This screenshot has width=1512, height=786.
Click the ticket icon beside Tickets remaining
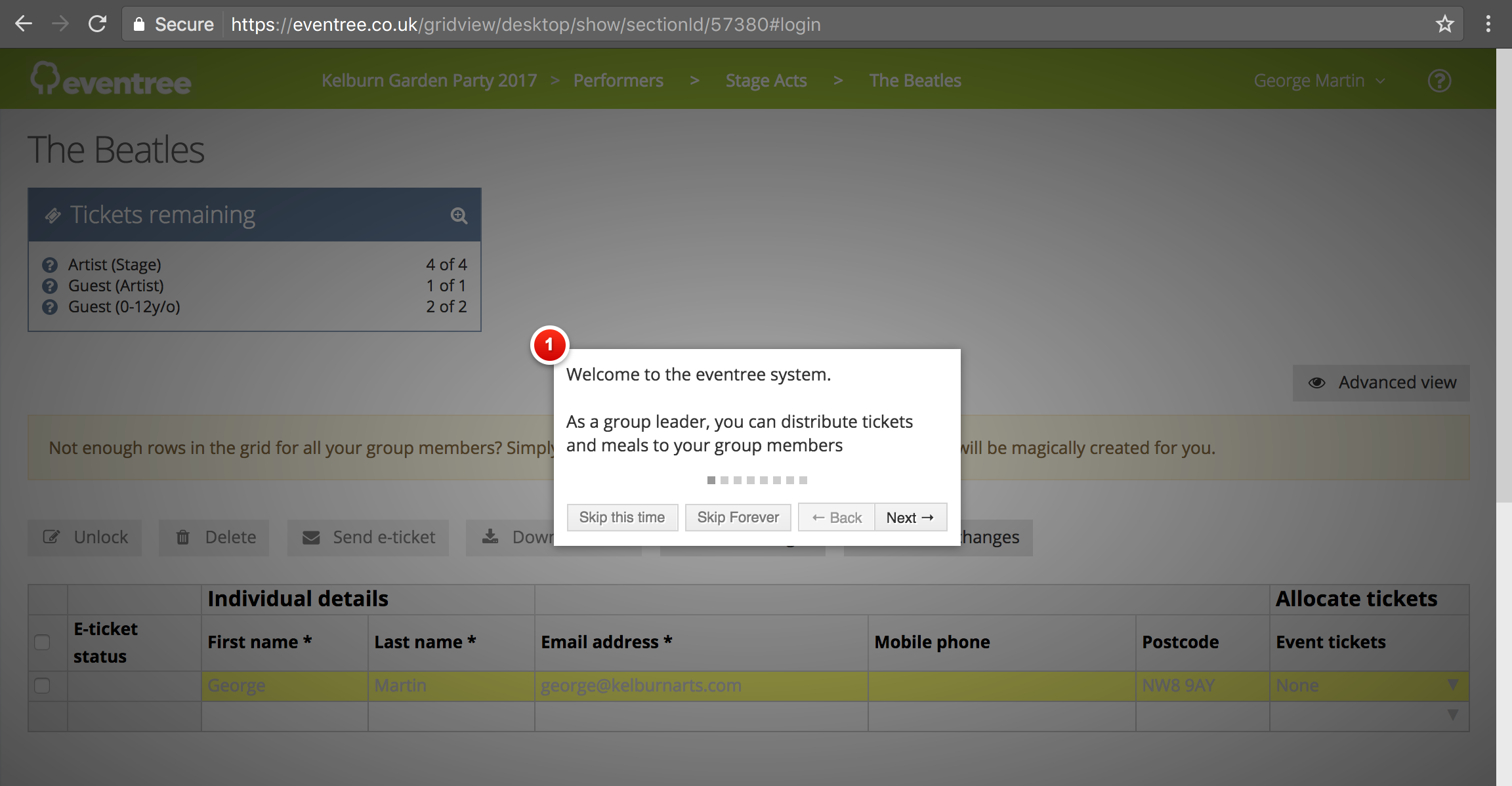click(x=52, y=215)
